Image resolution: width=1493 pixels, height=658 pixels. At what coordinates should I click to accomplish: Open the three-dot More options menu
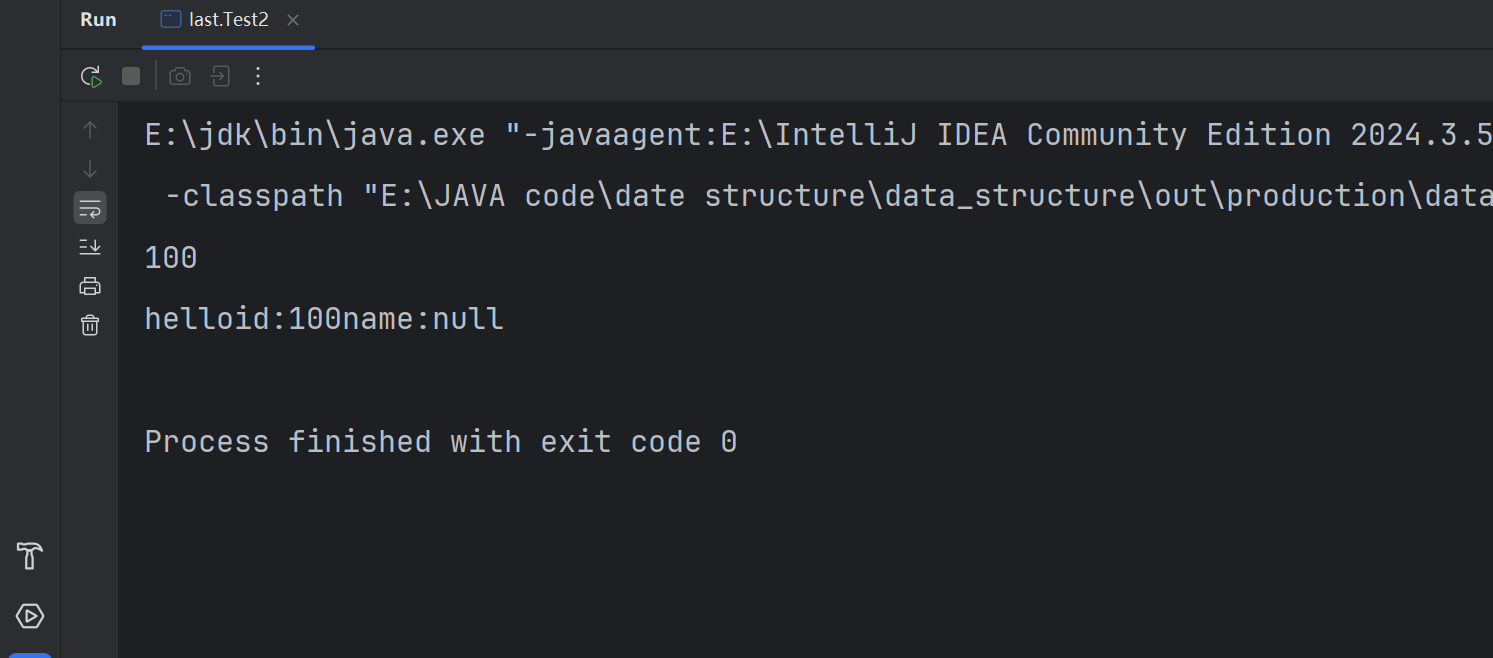(x=258, y=76)
